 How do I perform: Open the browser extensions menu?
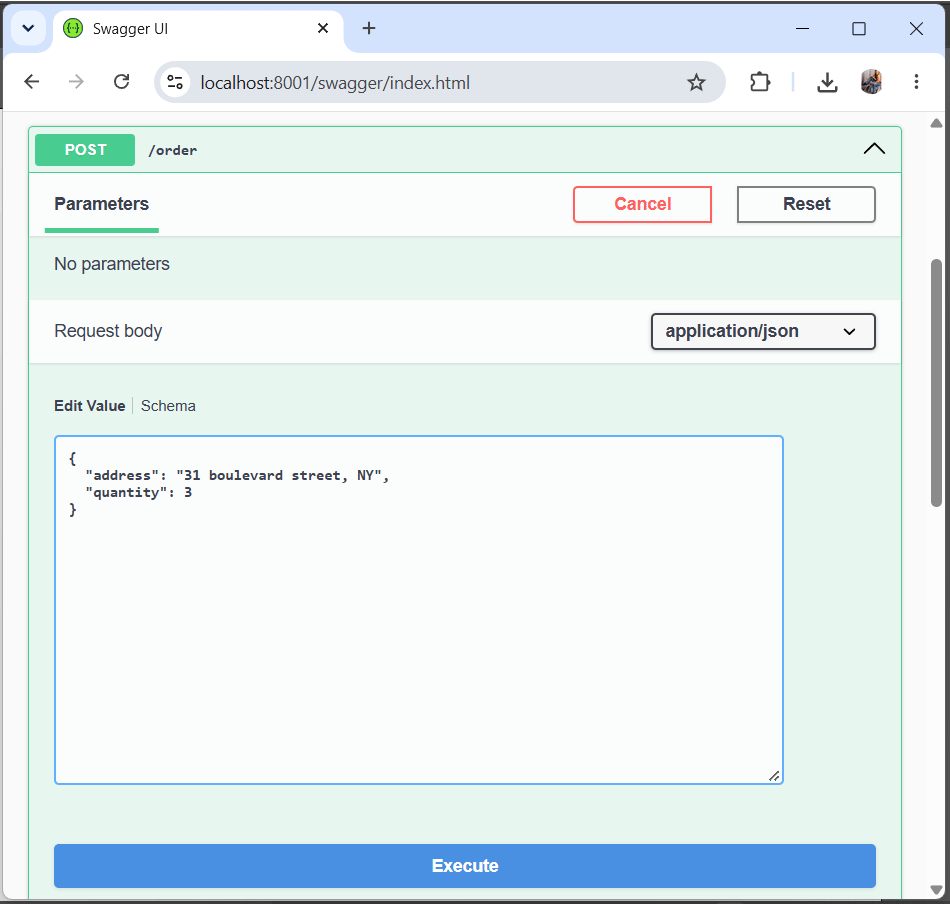coord(760,82)
